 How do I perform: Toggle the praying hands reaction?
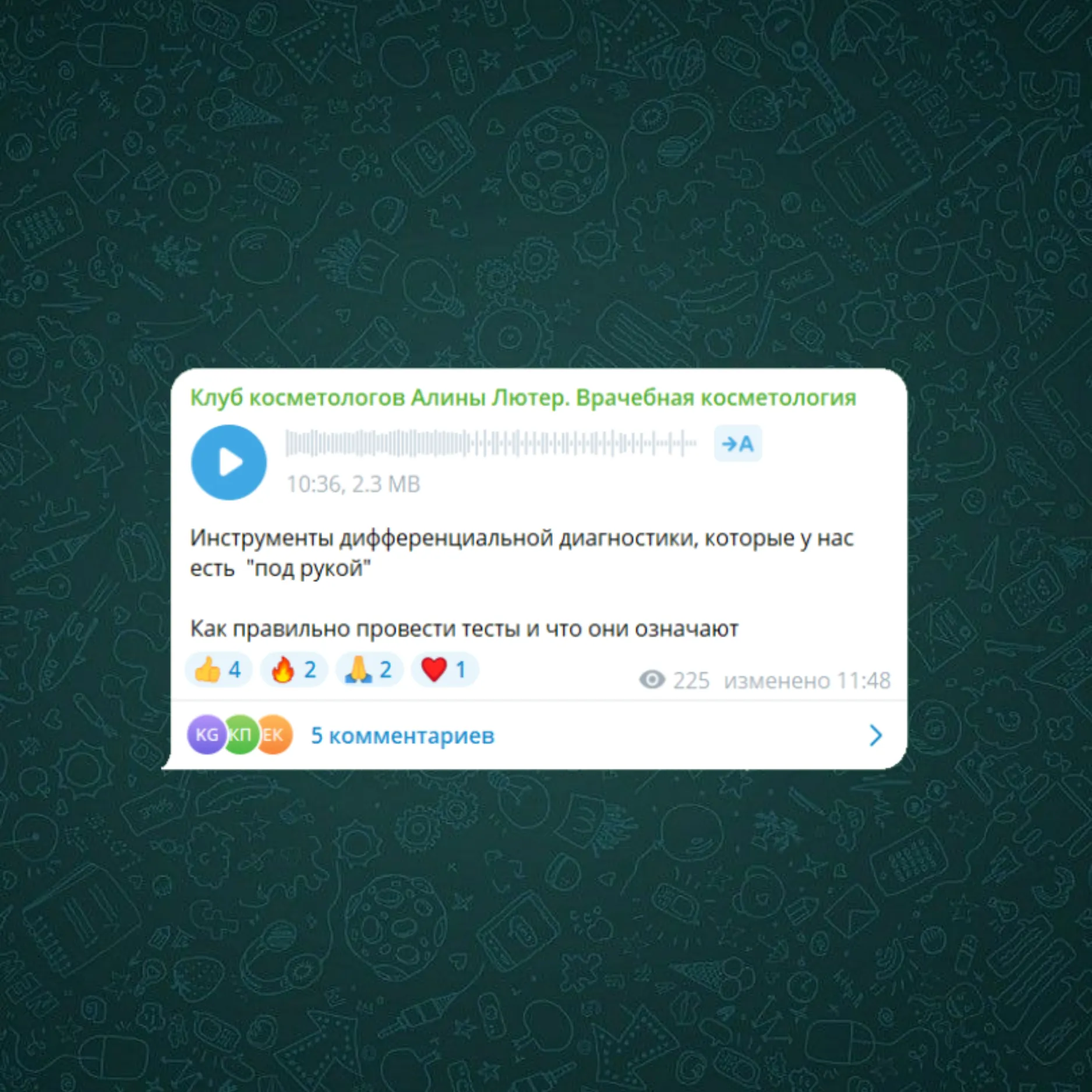369,670
